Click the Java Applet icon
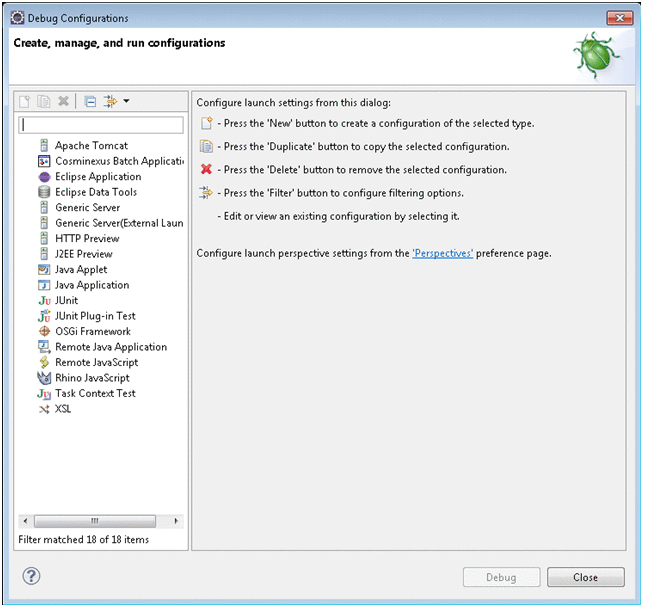This screenshot has width=645, height=609. 44,270
